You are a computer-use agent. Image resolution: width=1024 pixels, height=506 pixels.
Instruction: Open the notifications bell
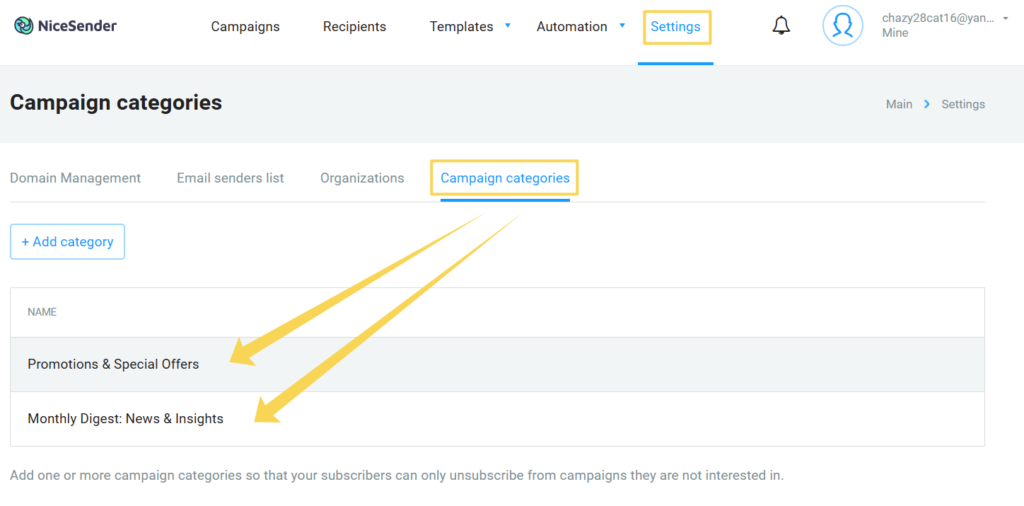(781, 26)
